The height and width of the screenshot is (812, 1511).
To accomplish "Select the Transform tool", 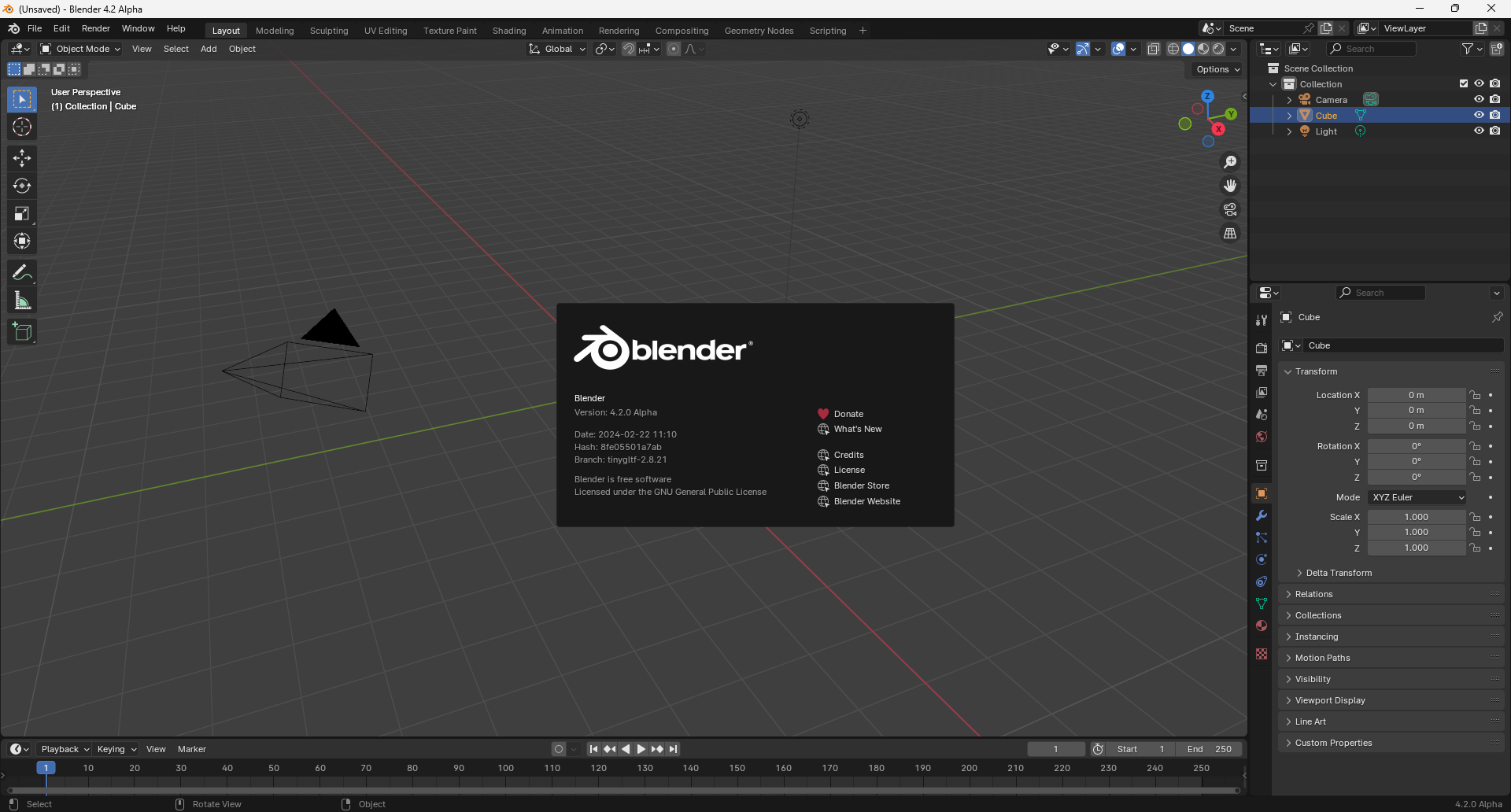I will click(22, 241).
